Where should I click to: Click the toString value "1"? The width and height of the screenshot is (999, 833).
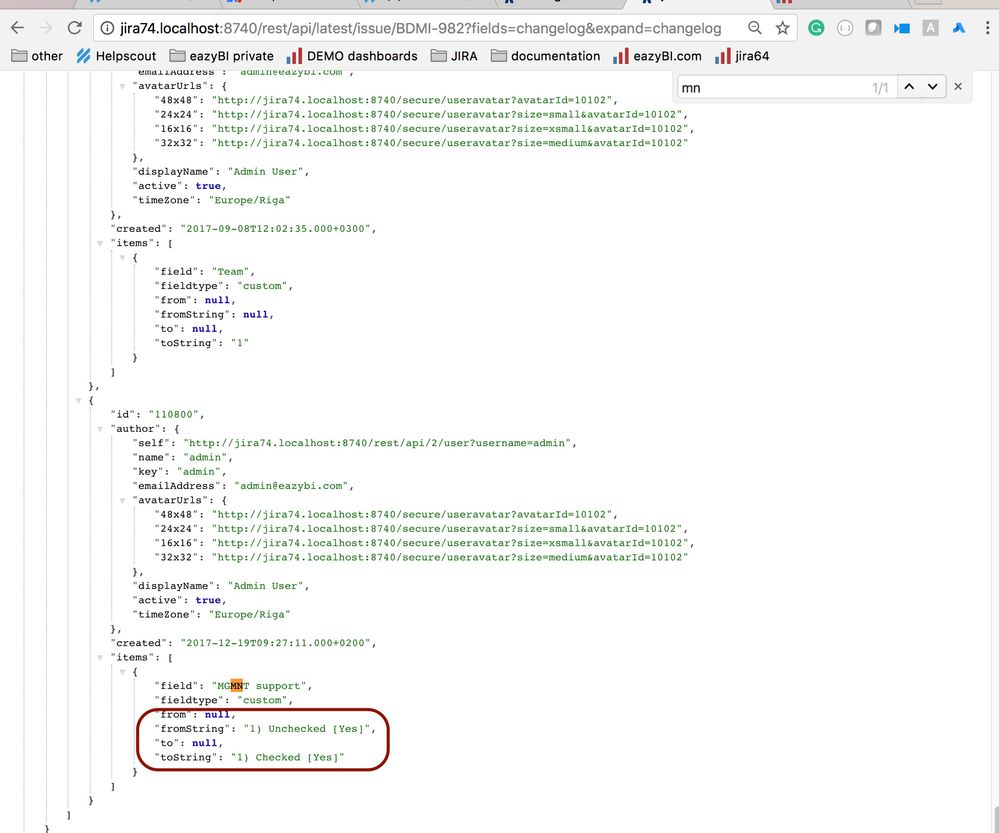click(240, 343)
